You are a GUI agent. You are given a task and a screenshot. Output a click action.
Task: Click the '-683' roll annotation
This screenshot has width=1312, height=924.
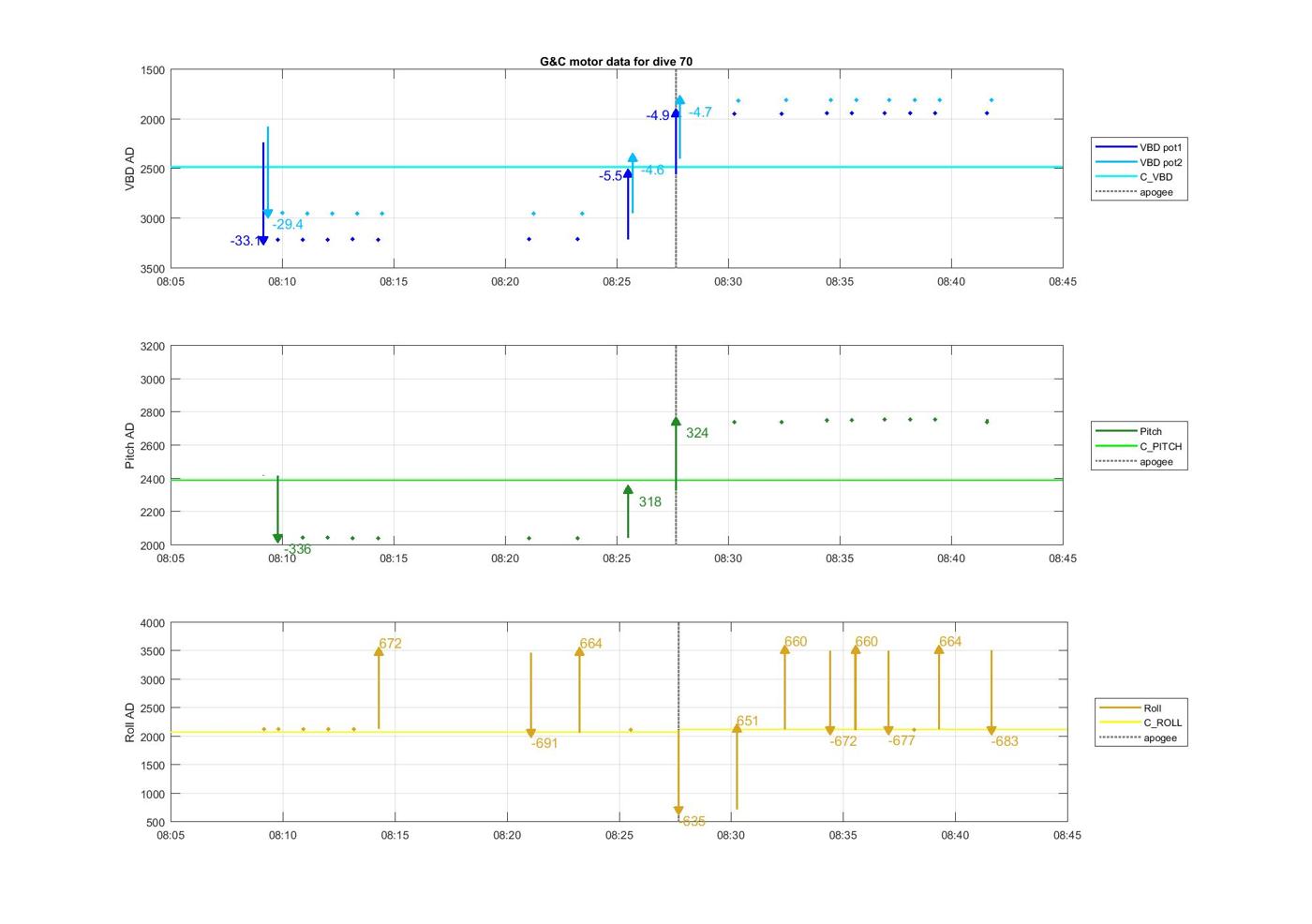tap(1005, 741)
